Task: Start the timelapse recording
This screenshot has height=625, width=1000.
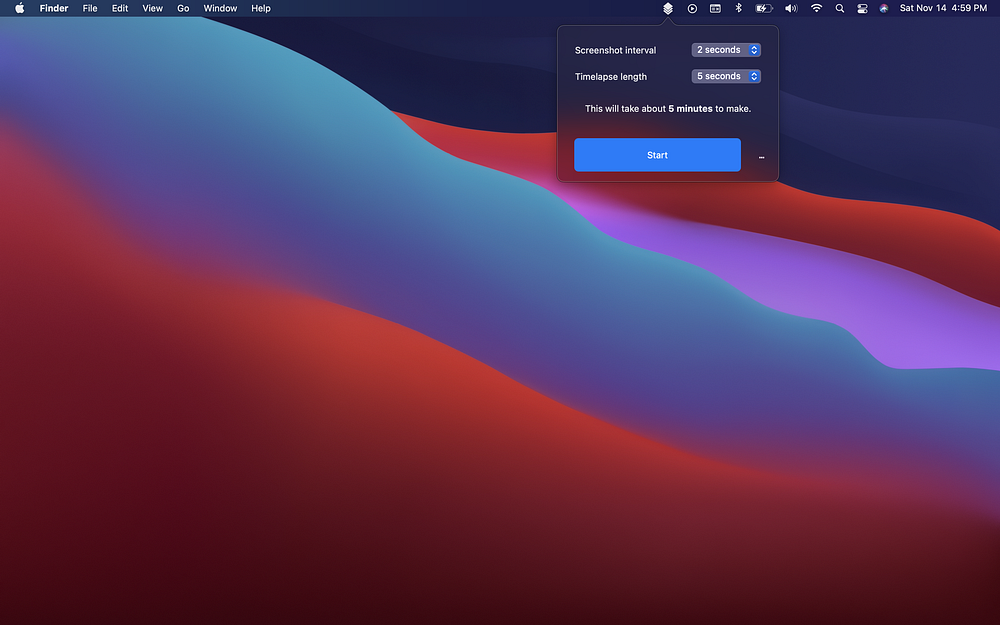Action: pyautogui.click(x=658, y=155)
